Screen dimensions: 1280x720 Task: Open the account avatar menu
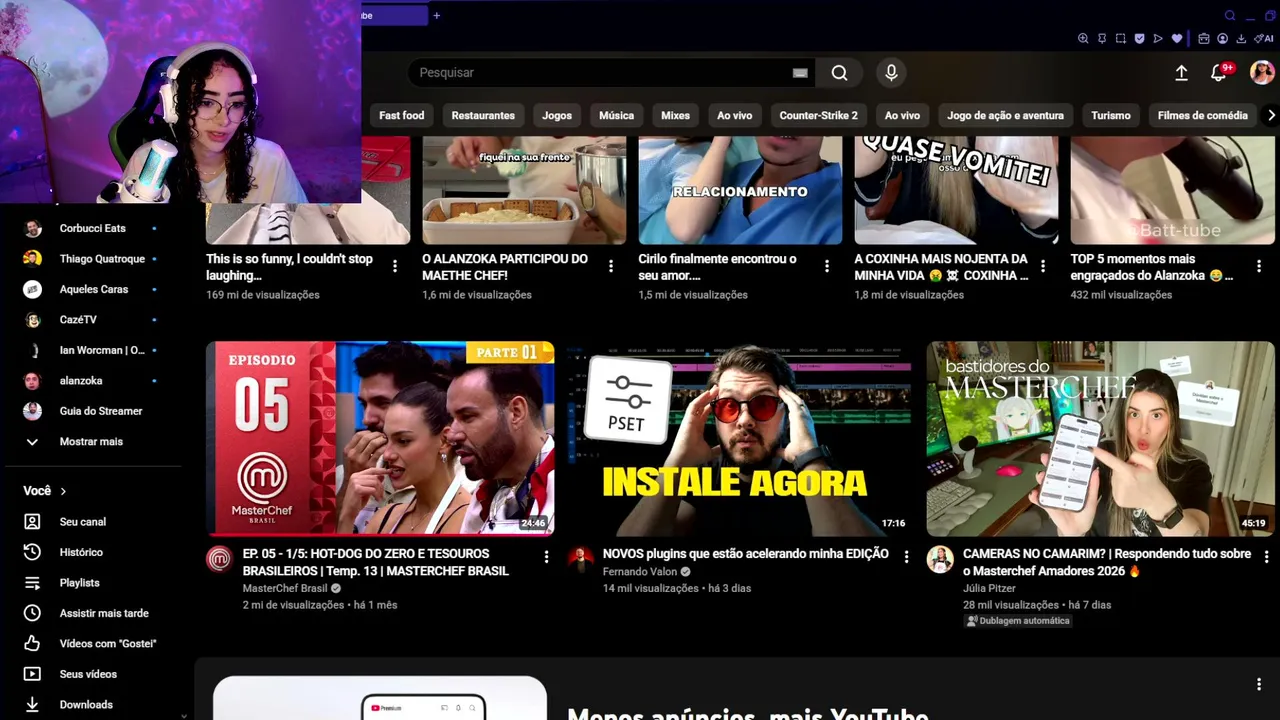point(1262,73)
